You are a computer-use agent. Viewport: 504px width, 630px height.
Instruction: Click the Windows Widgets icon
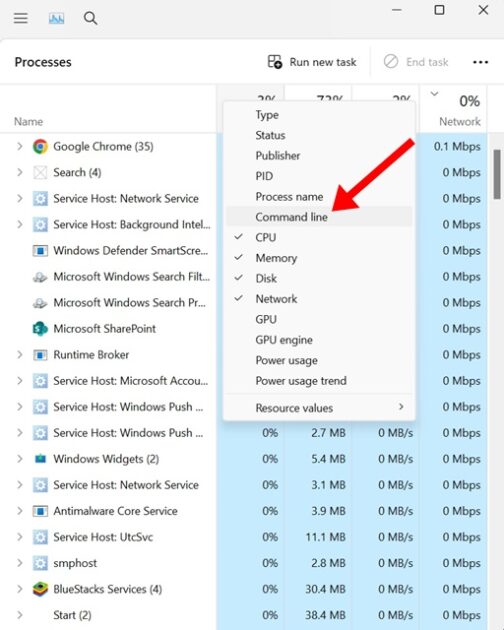click(40, 459)
